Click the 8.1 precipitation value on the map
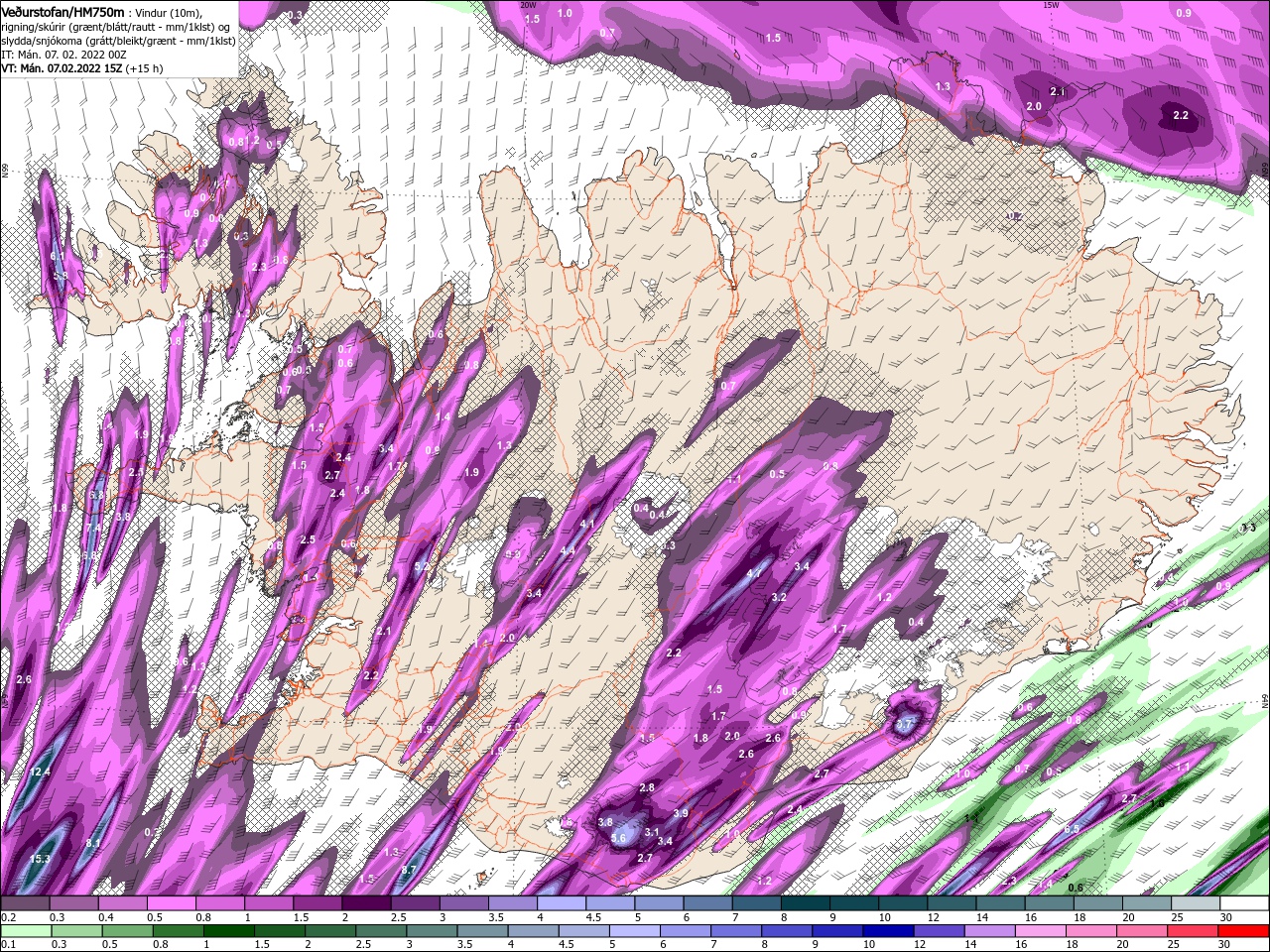 tap(93, 844)
